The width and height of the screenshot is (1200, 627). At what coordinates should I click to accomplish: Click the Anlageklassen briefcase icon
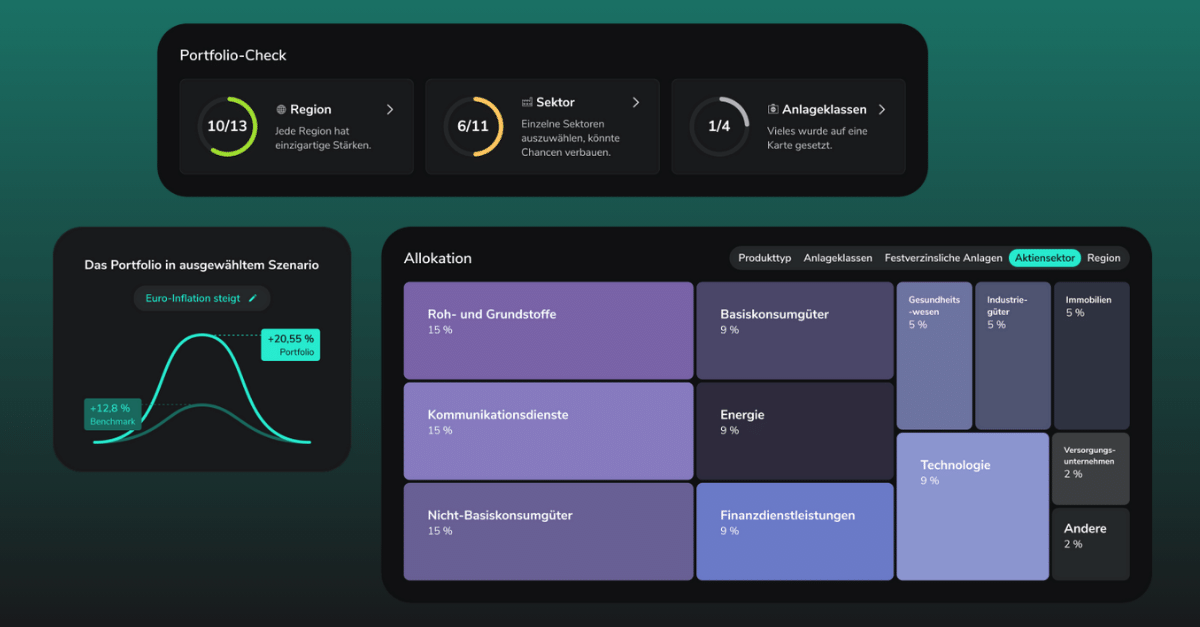click(773, 108)
